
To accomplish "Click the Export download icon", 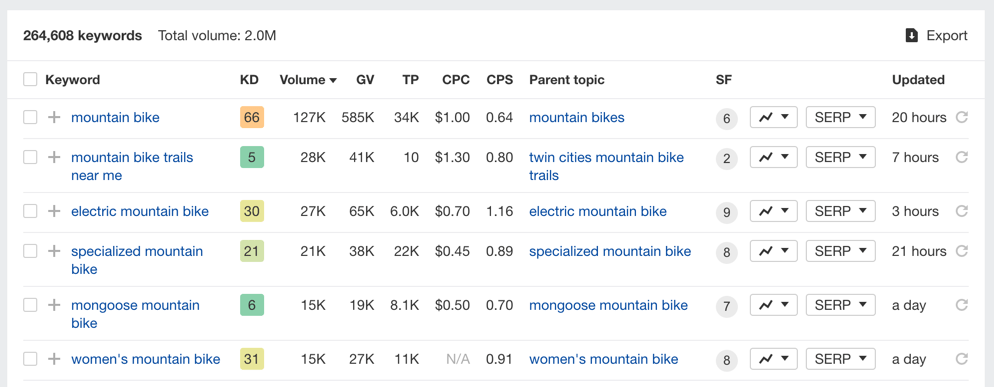I will (x=912, y=36).
